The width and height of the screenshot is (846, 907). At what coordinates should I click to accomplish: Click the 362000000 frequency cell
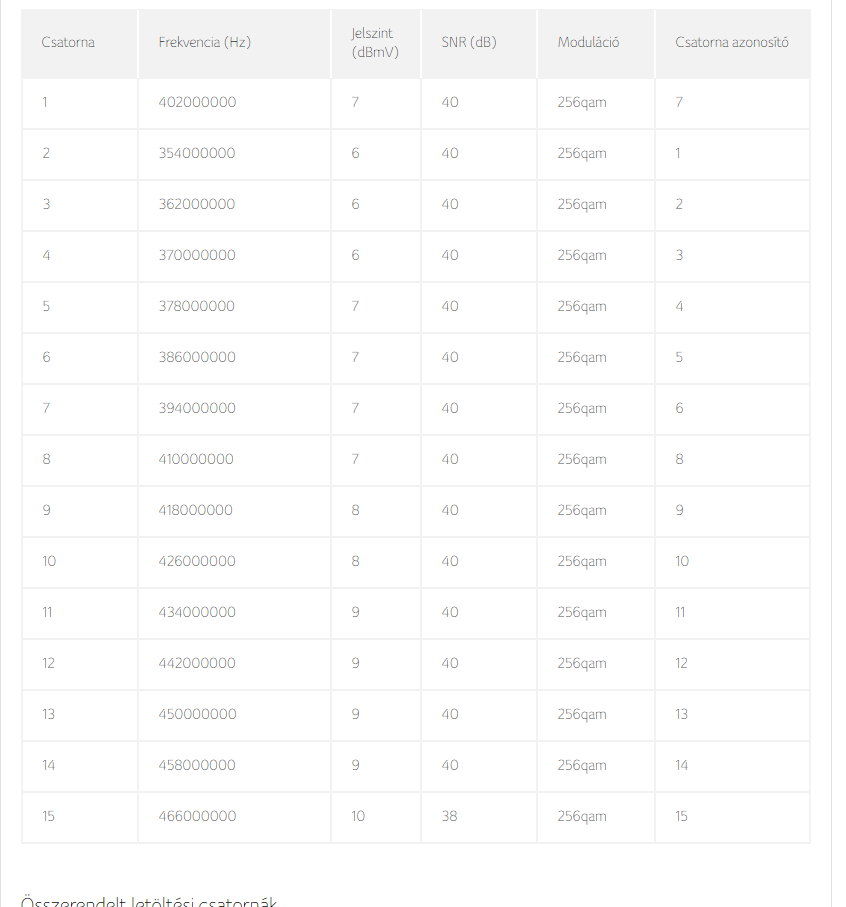197,204
